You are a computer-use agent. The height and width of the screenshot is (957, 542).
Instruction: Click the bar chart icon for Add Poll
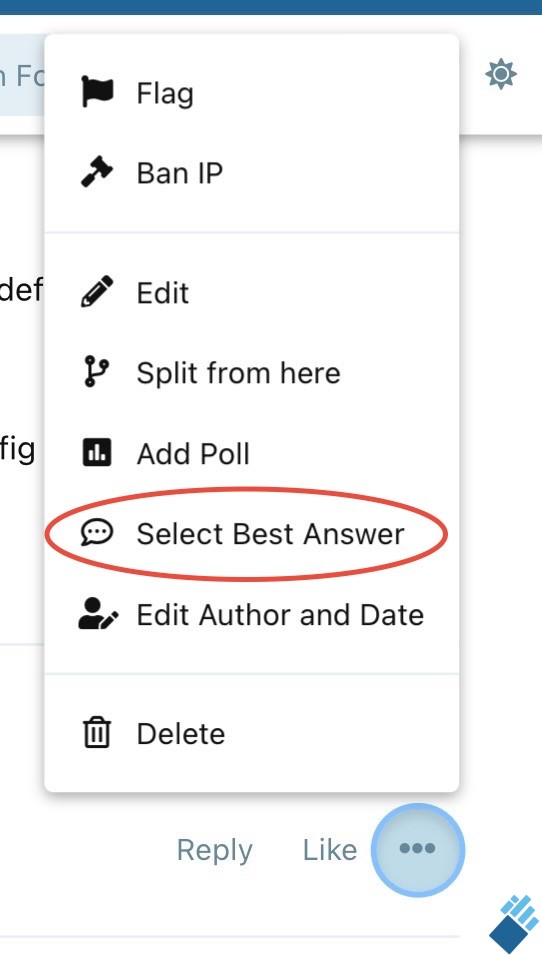pyautogui.click(x=97, y=453)
